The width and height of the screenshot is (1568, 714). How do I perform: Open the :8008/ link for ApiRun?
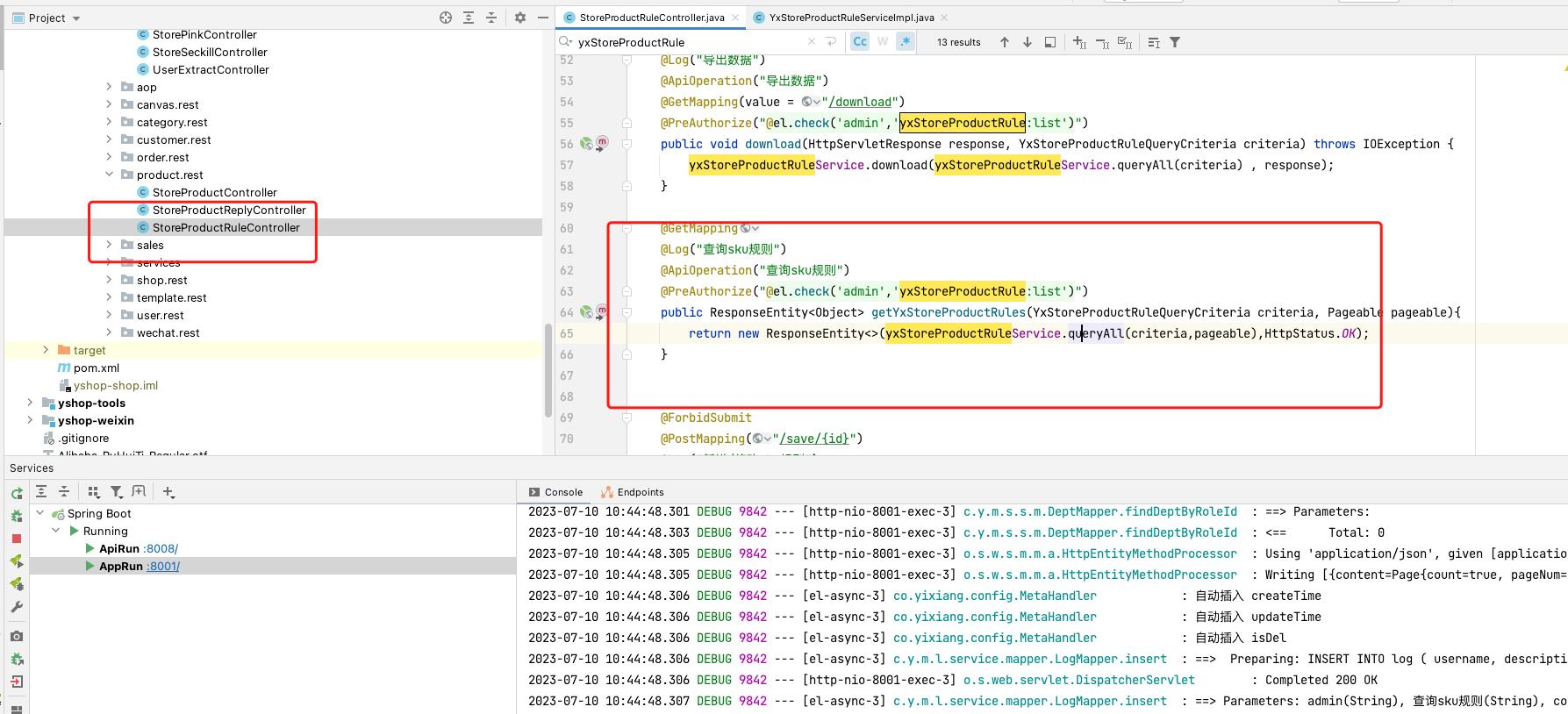(x=161, y=549)
